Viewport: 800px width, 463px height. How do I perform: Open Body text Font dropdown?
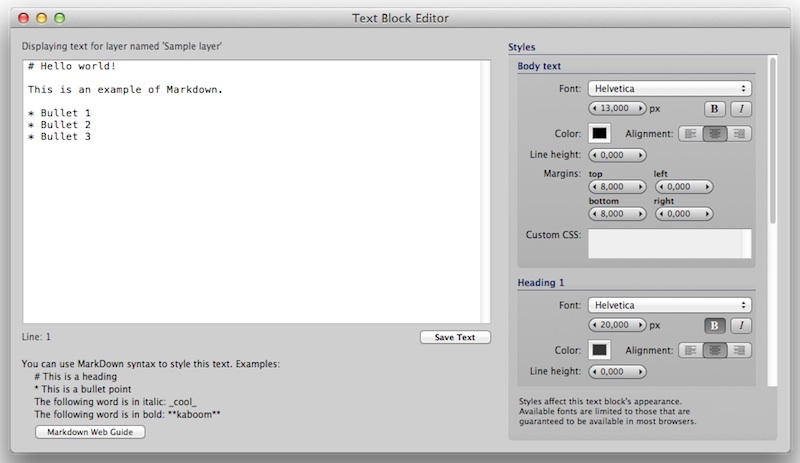669,88
